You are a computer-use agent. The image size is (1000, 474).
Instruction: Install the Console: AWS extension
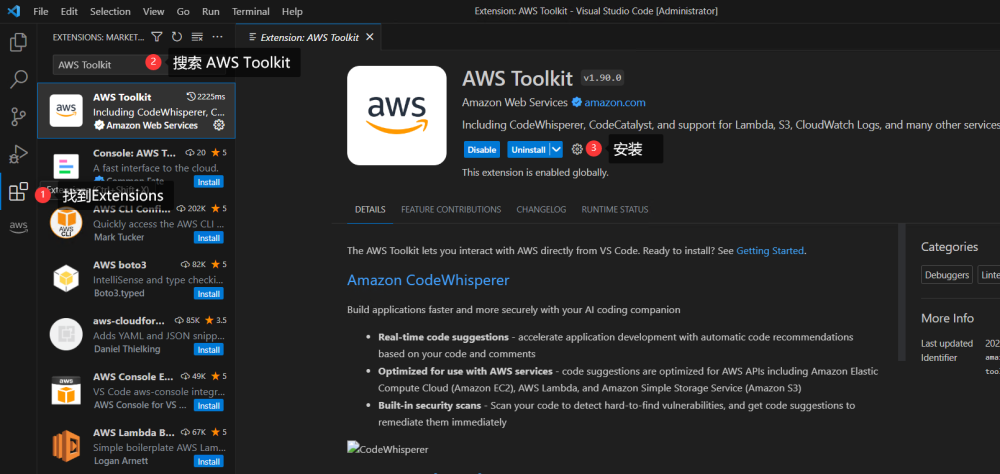(x=209, y=182)
